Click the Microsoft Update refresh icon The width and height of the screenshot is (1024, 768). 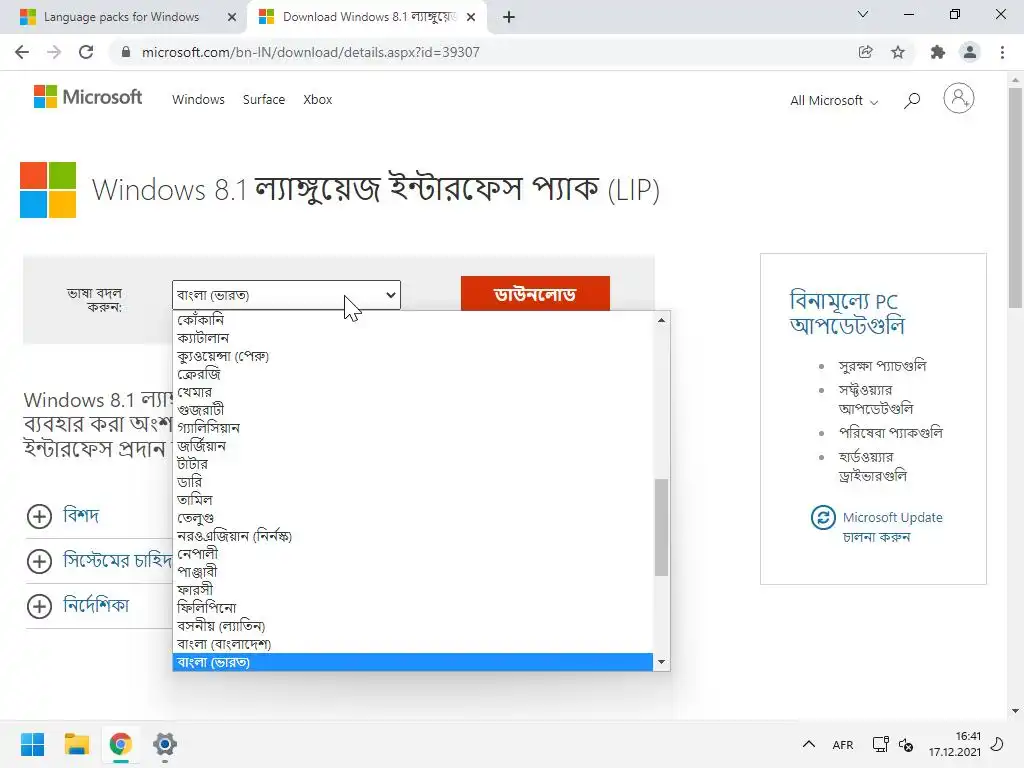(x=823, y=517)
